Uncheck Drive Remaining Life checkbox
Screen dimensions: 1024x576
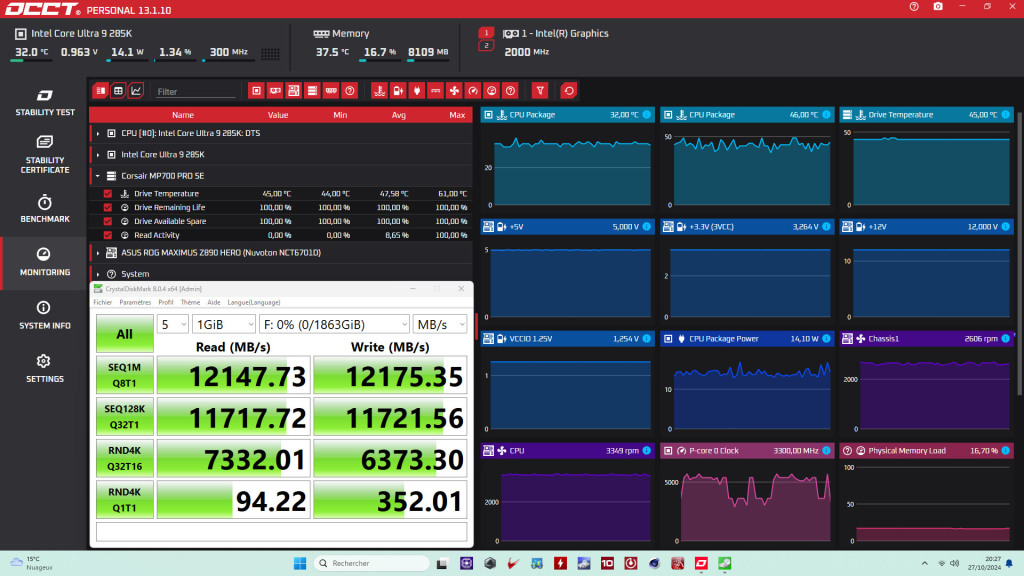(108, 208)
